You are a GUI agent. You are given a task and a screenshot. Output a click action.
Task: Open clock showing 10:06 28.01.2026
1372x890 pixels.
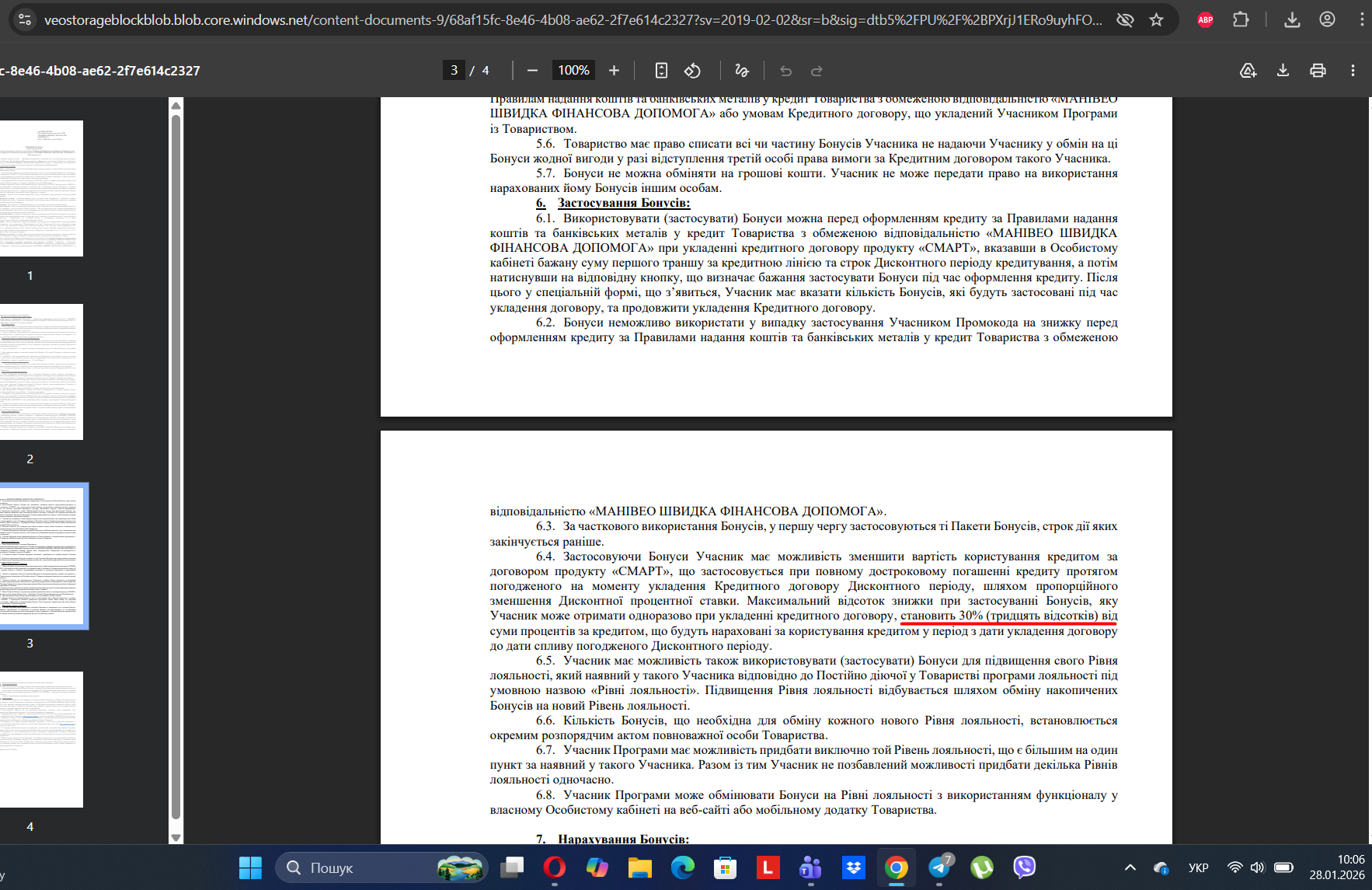1336,867
